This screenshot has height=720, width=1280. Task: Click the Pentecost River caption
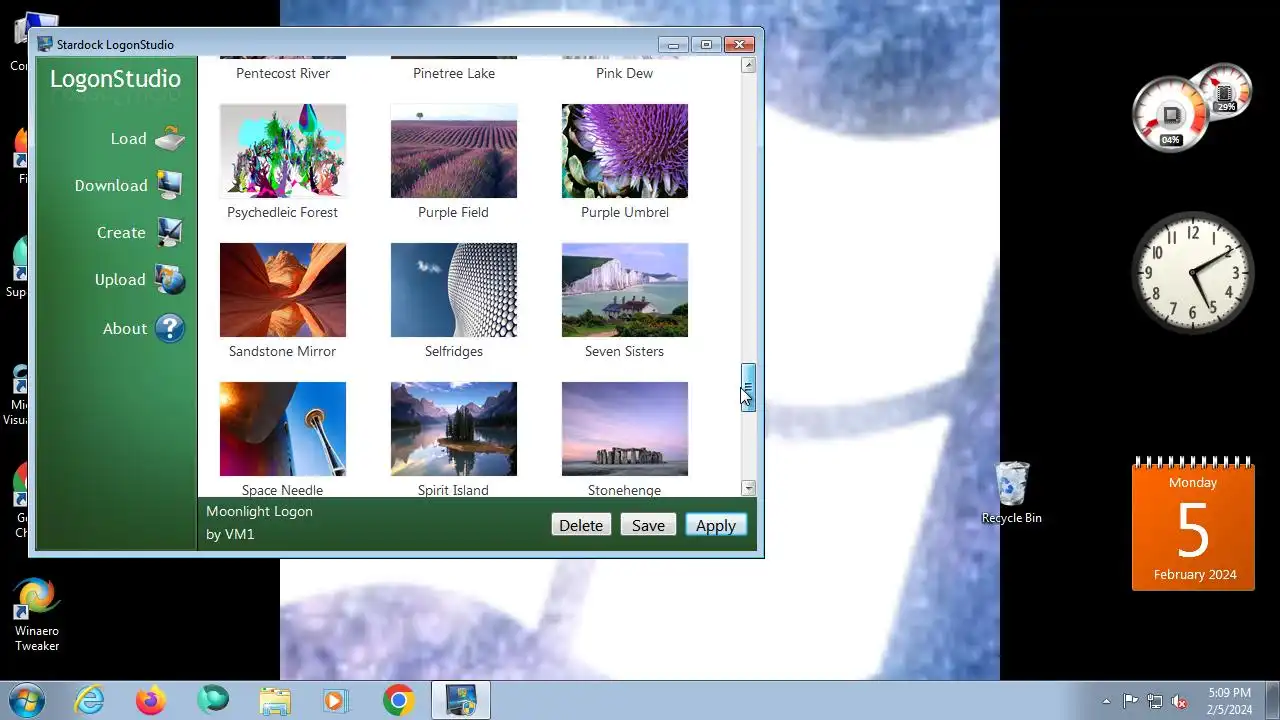coord(283,73)
